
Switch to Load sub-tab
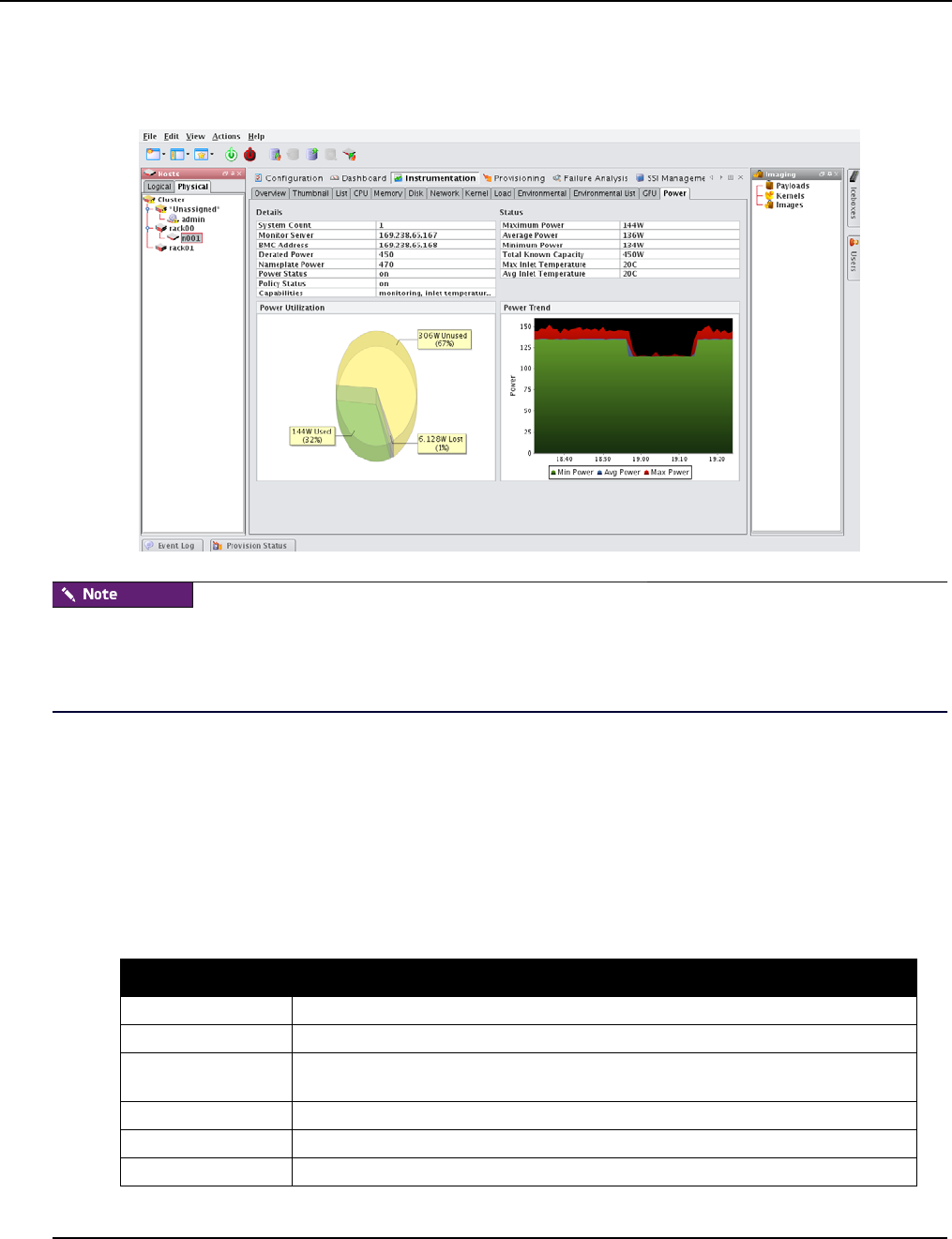[503, 193]
